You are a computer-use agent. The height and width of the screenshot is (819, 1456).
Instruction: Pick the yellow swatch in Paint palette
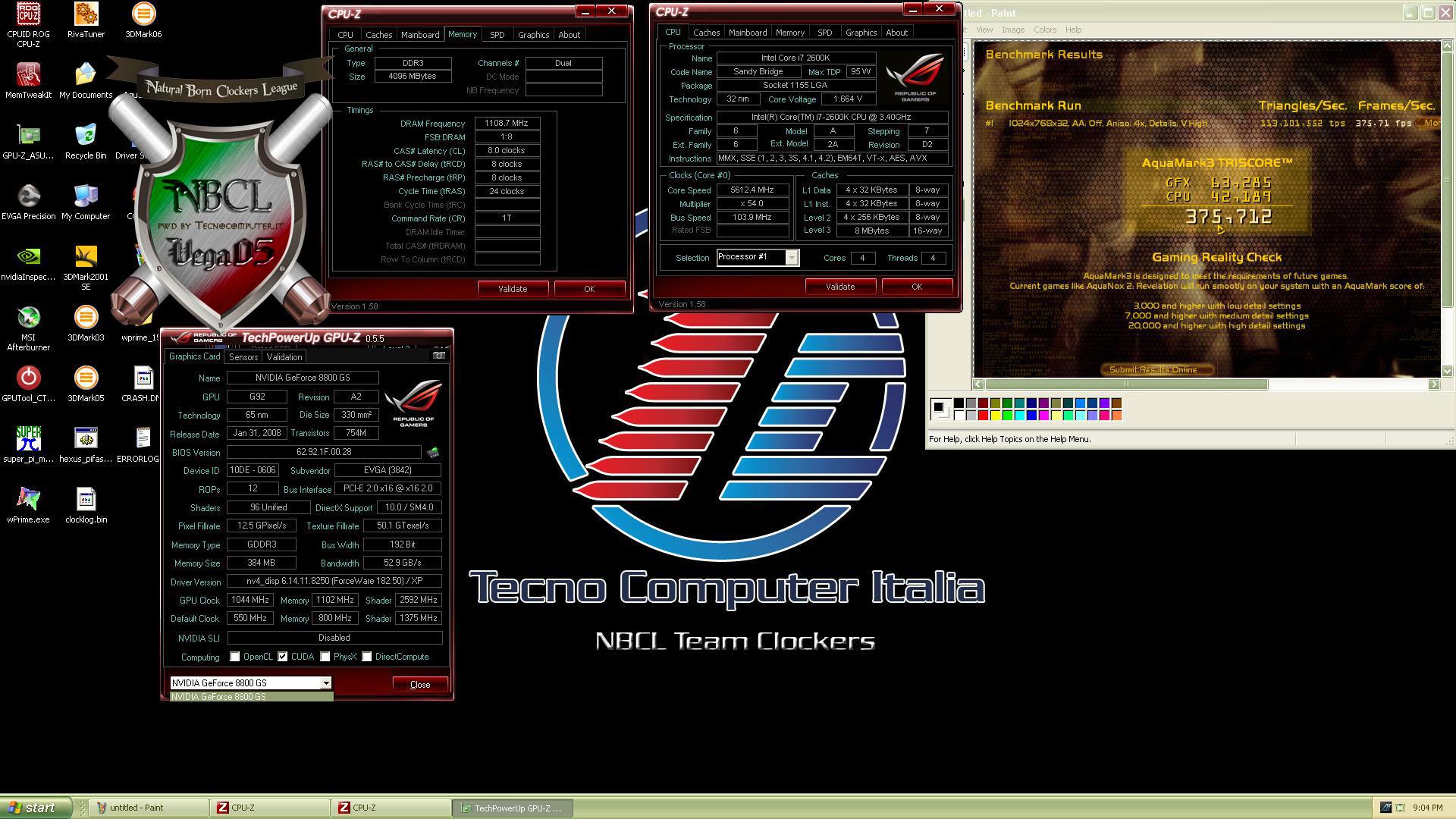(x=996, y=415)
